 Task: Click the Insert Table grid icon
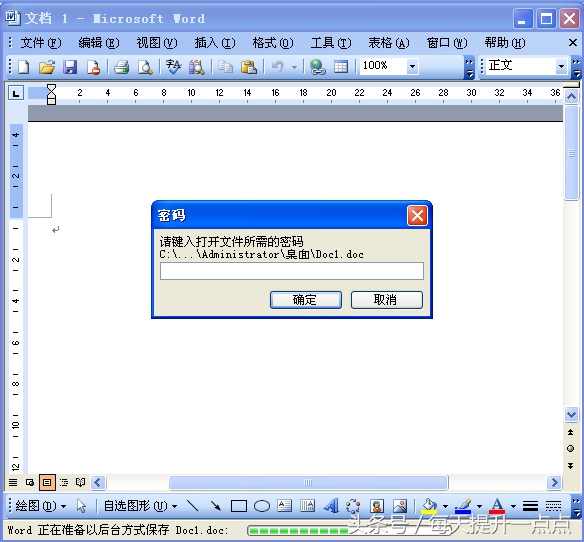pyautogui.click(x=341, y=67)
